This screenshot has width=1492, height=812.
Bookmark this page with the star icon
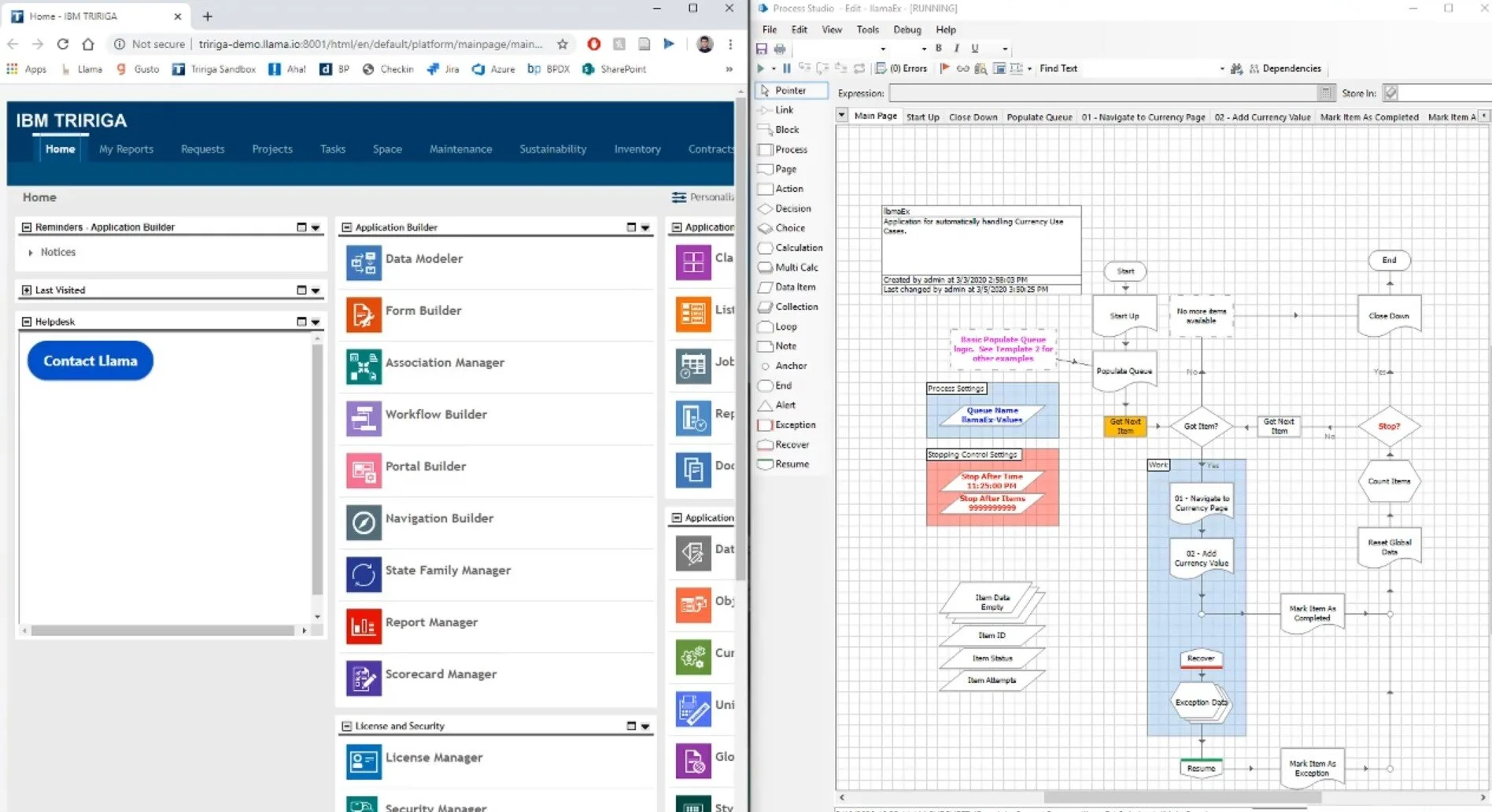[x=563, y=44]
